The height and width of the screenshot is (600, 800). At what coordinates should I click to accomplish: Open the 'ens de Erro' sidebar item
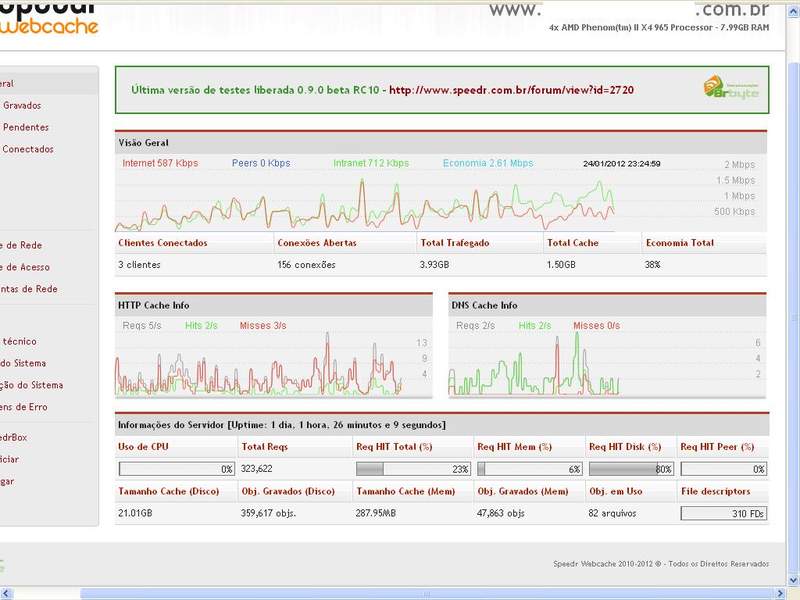coord(23,407)
